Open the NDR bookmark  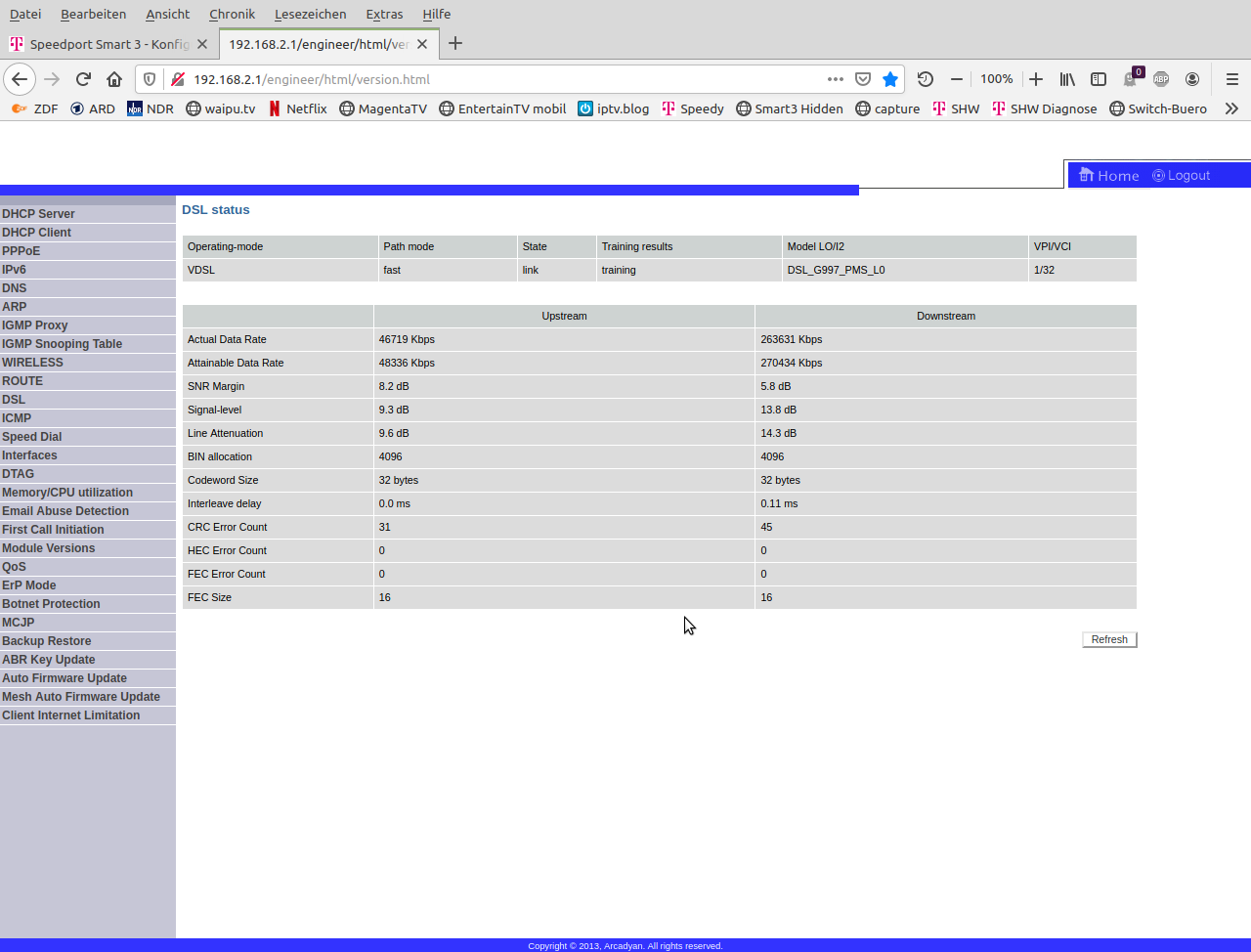click(x=150, y=108)
